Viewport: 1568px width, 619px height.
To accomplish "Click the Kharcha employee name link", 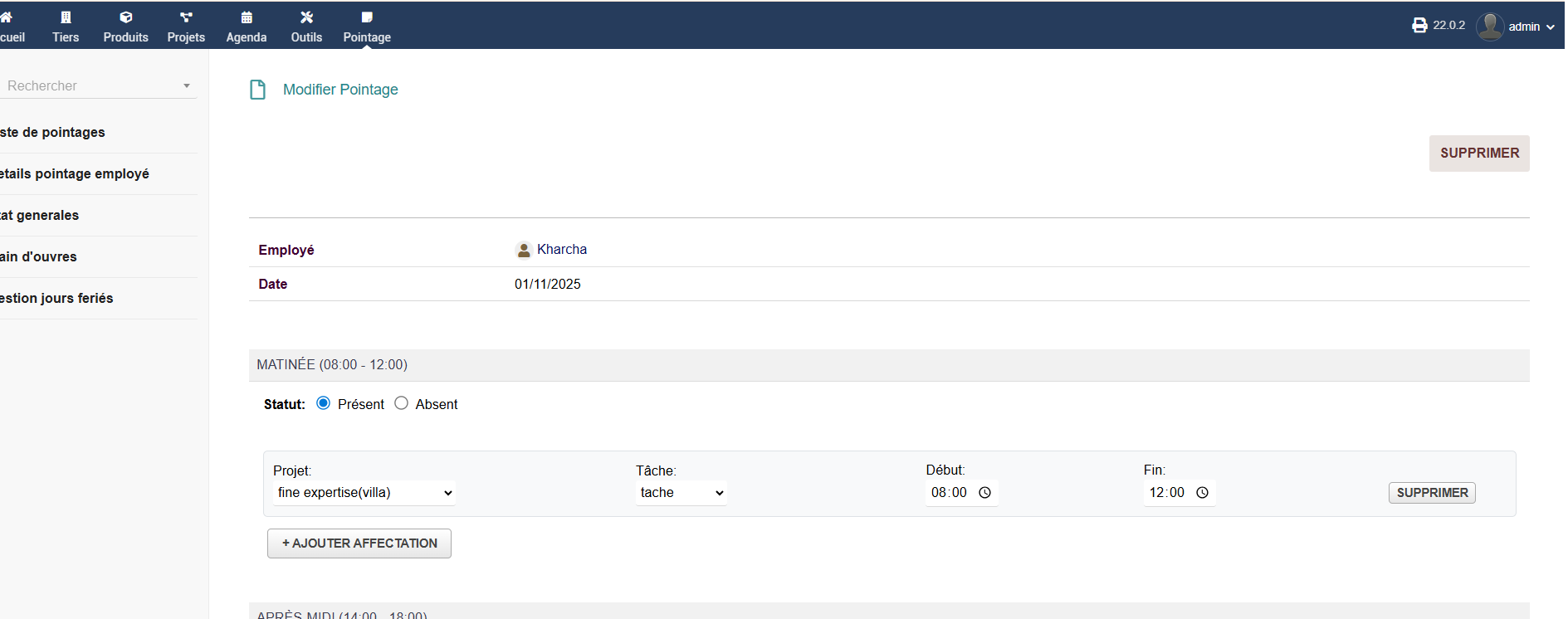I will coord(562,250).
